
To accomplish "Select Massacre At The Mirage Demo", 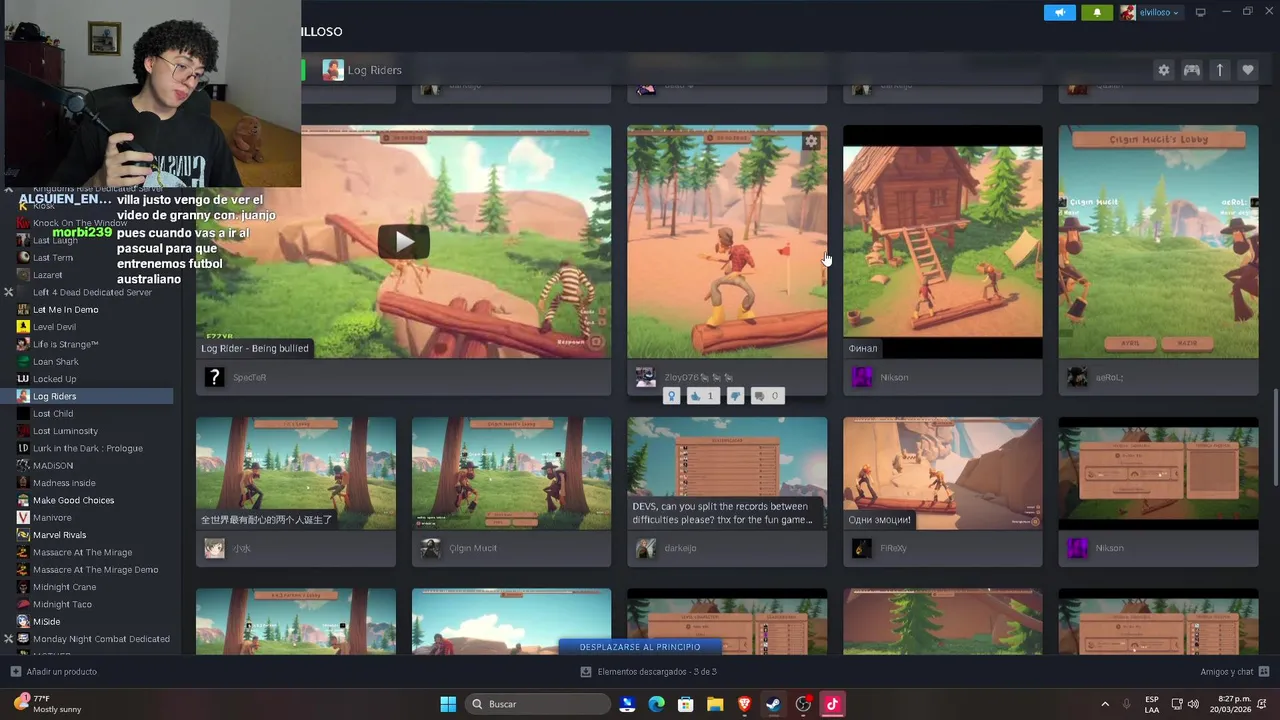I will (x=94, y=570).
